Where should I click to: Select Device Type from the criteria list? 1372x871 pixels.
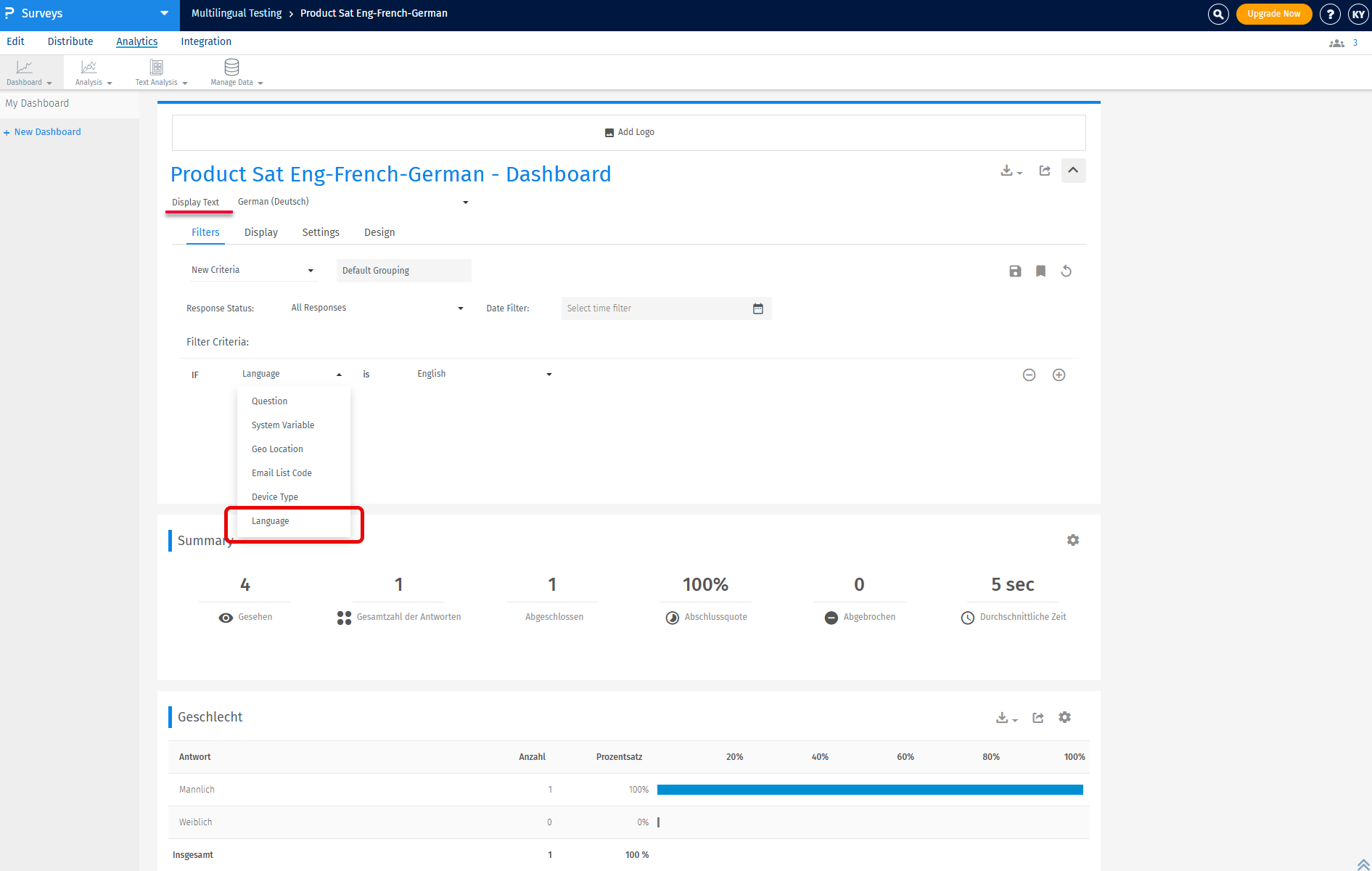point(275,497)
